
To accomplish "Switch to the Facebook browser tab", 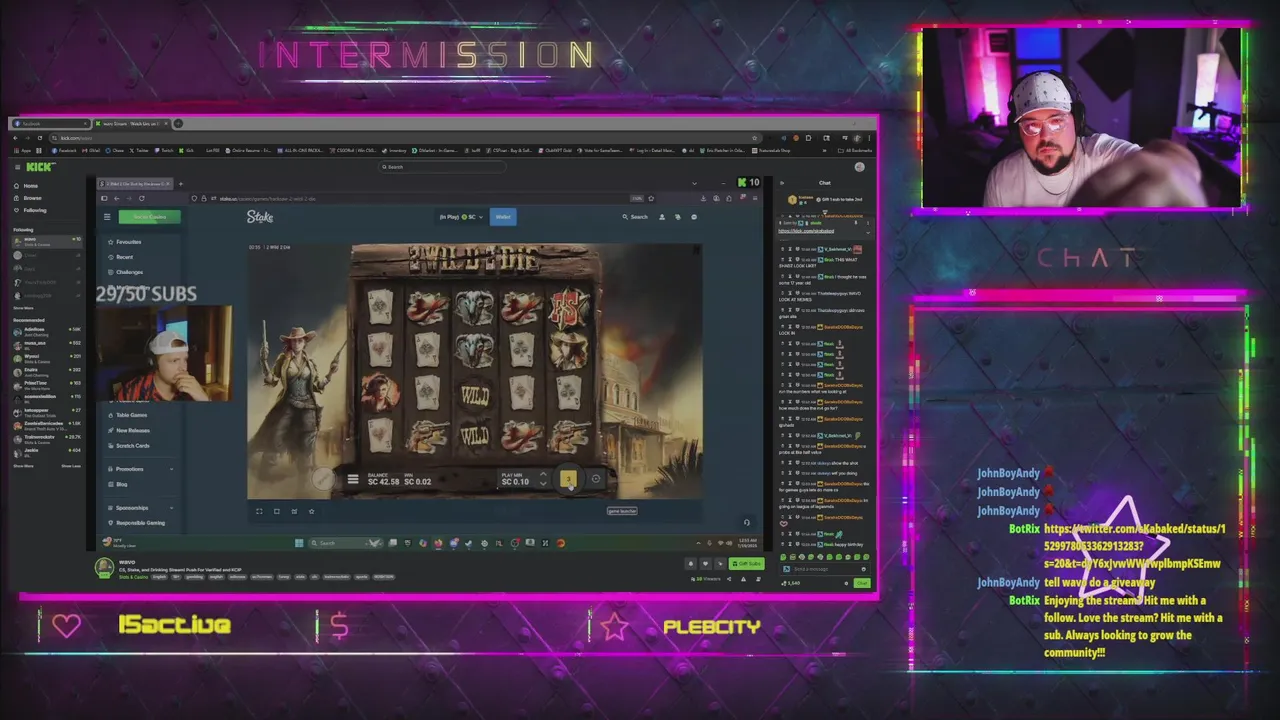I will (52, 124).
